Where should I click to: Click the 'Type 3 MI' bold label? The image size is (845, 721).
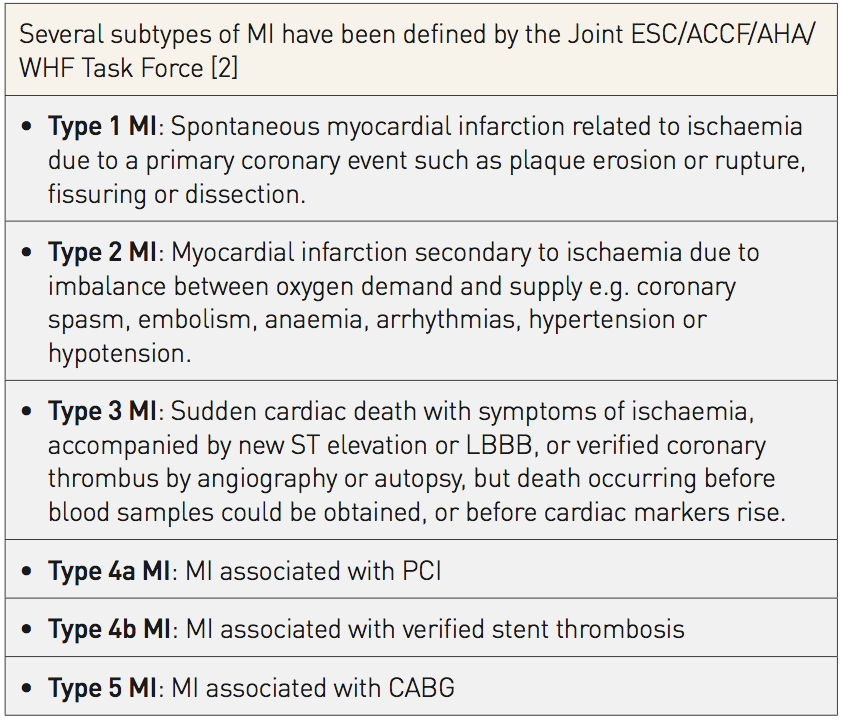[x=107, y=412]
